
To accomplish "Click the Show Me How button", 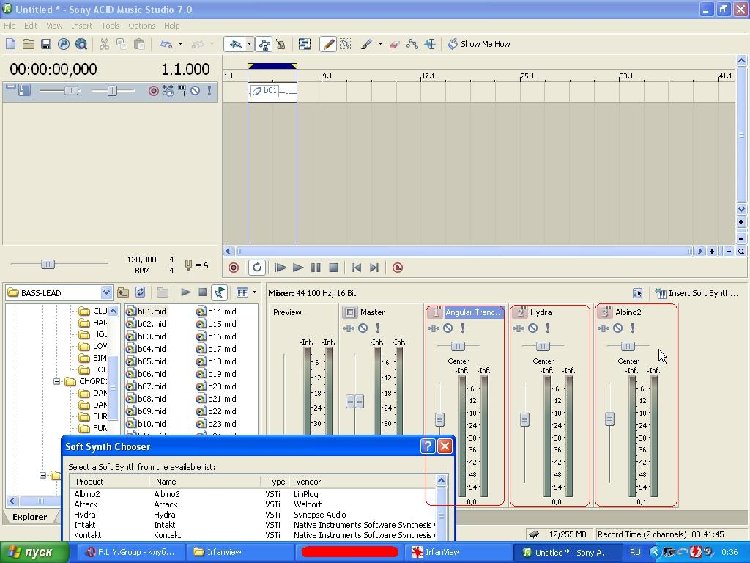I will (x=479, y=44).
